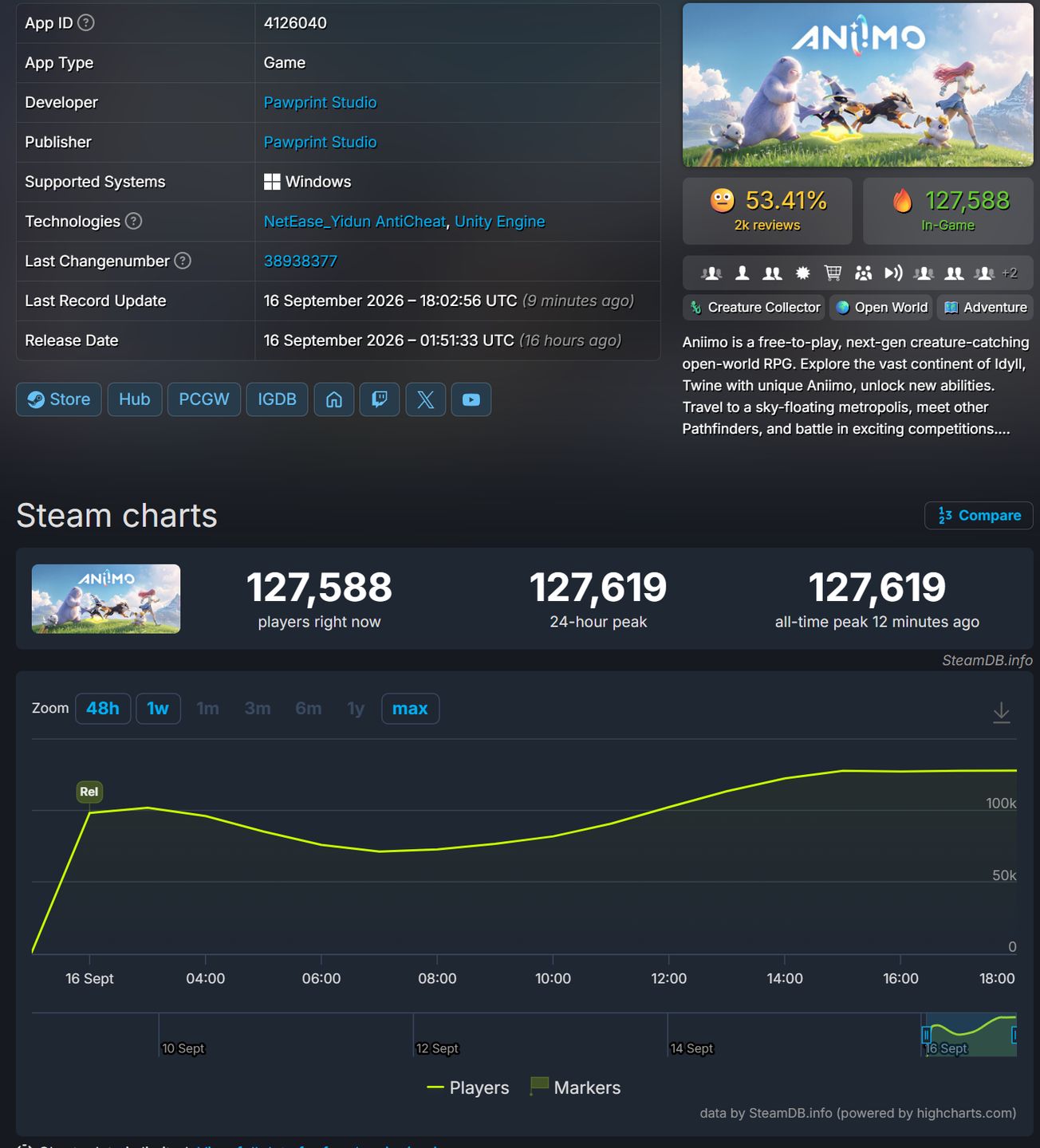Open the IGDB link button
The height and width of the screenshot is (1148, 1040).
point(278,399)
